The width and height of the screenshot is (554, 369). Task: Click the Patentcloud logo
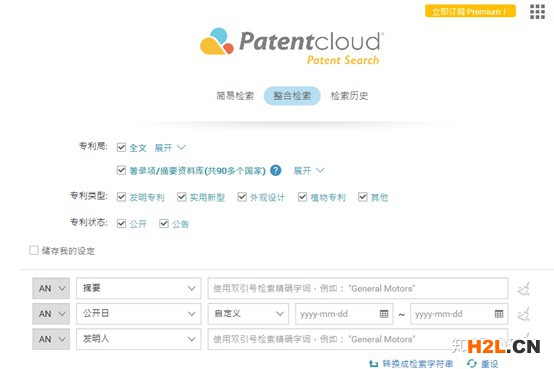[292, 46]
